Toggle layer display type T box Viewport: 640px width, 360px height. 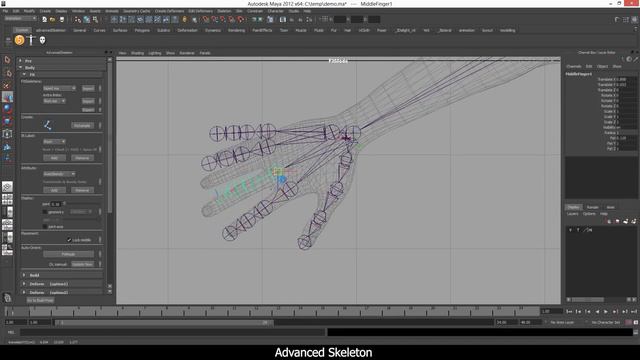[578, 230]
